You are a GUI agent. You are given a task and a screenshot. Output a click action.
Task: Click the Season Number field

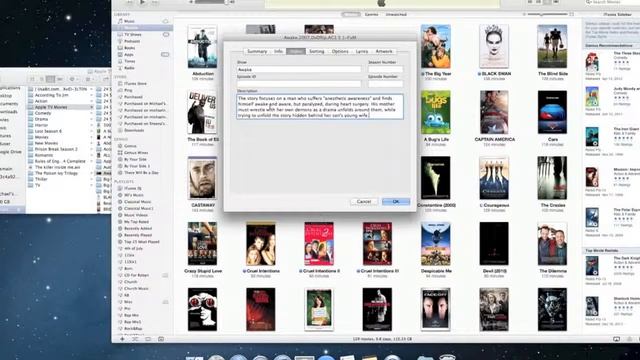click(385, 69)
